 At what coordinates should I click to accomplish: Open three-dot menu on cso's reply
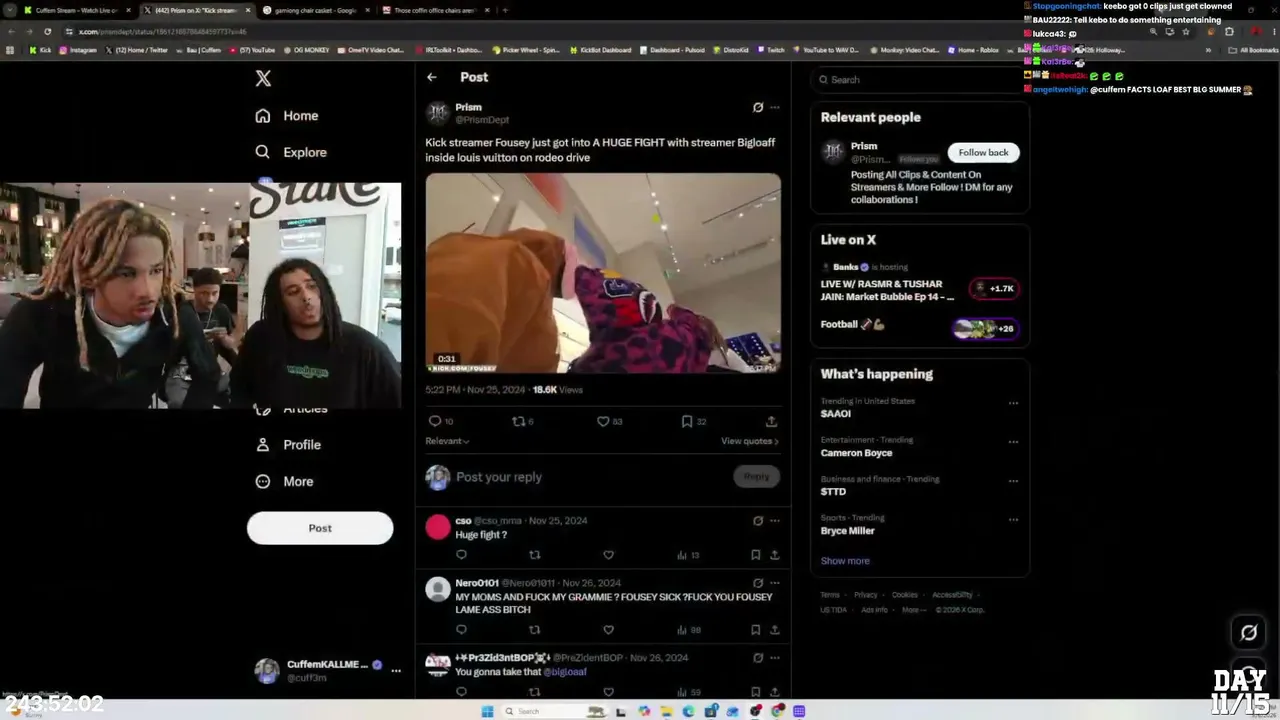775,521
